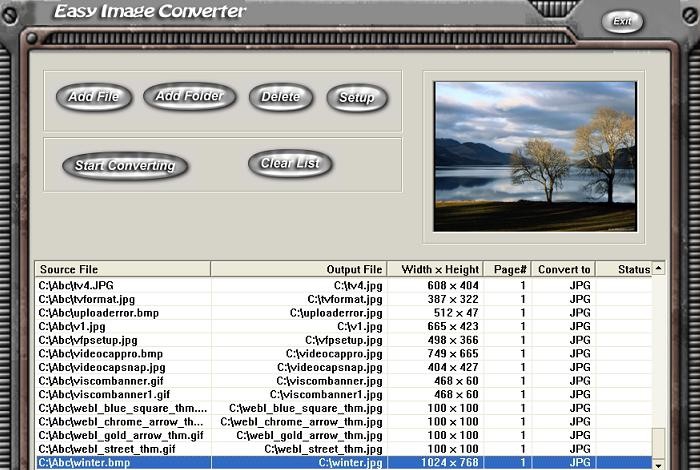Open the Setup options
This screenshot has height=470, width=700.
(x=356, y=98)
